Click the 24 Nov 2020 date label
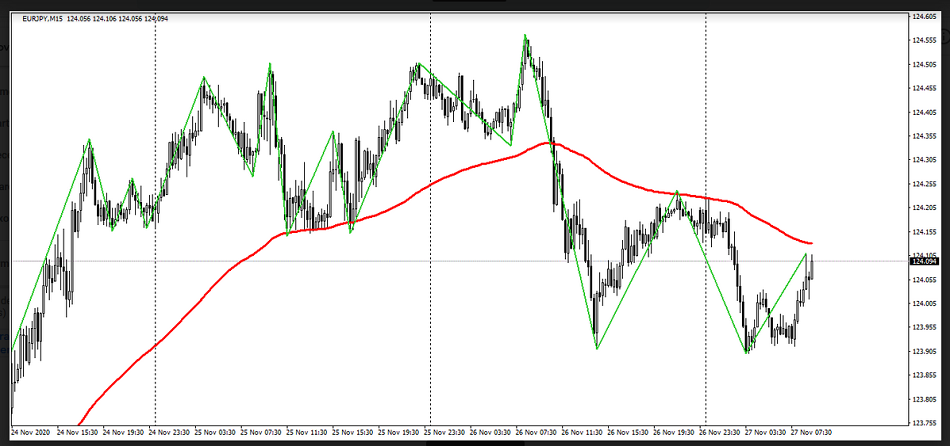The height and width of the screenshot is (446, 950). [30, 435]
